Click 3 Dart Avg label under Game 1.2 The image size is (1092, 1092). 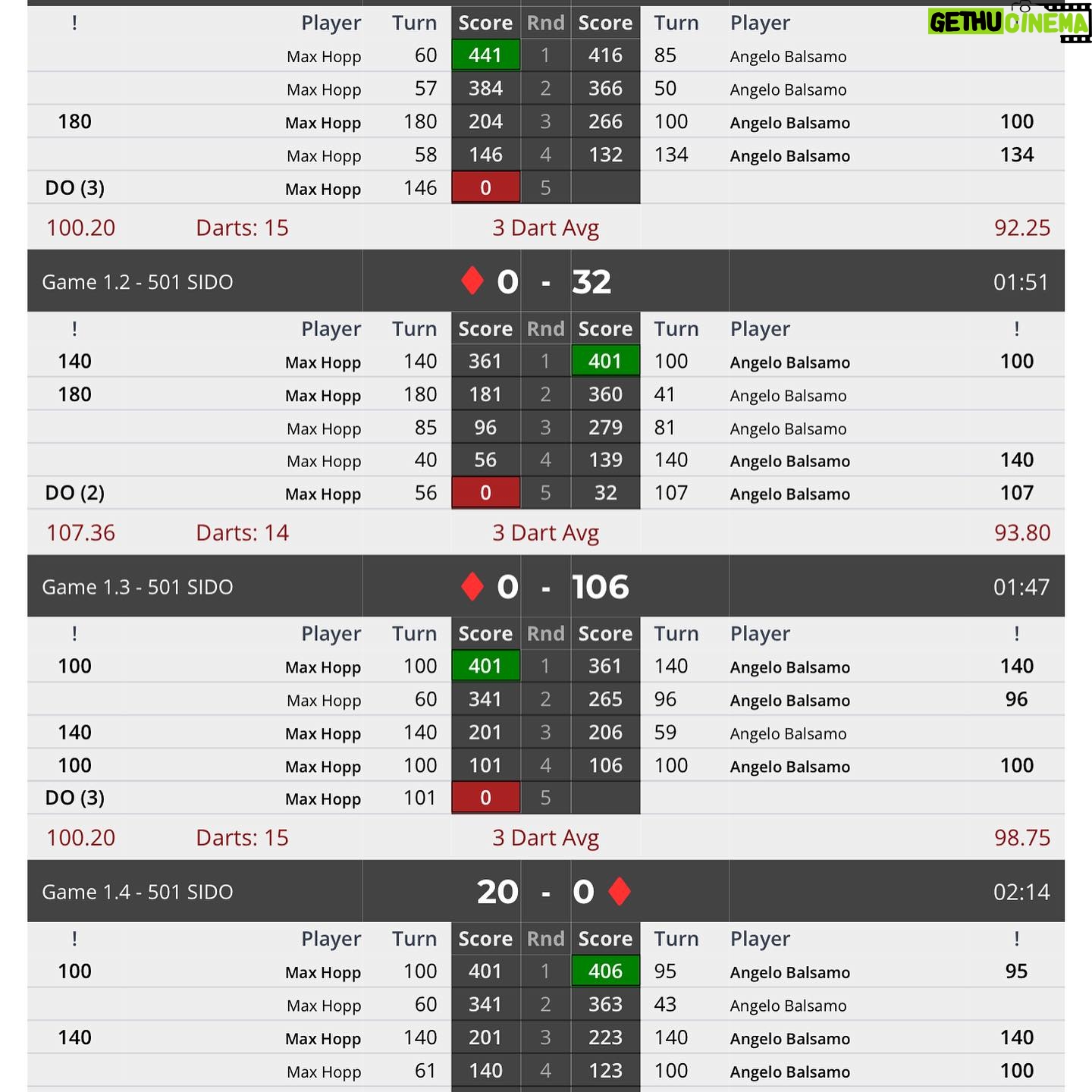point(545,533)
